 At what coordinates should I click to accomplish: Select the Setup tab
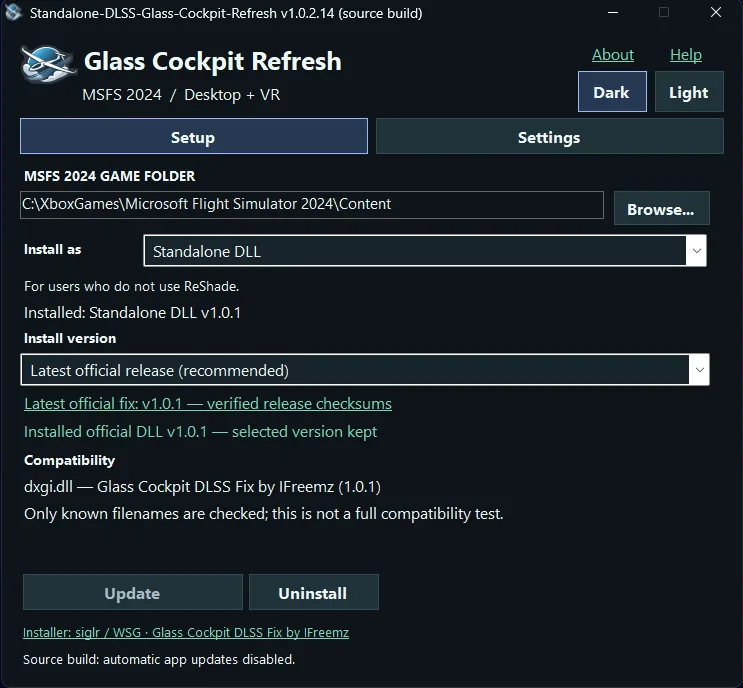tap(193, 137)
